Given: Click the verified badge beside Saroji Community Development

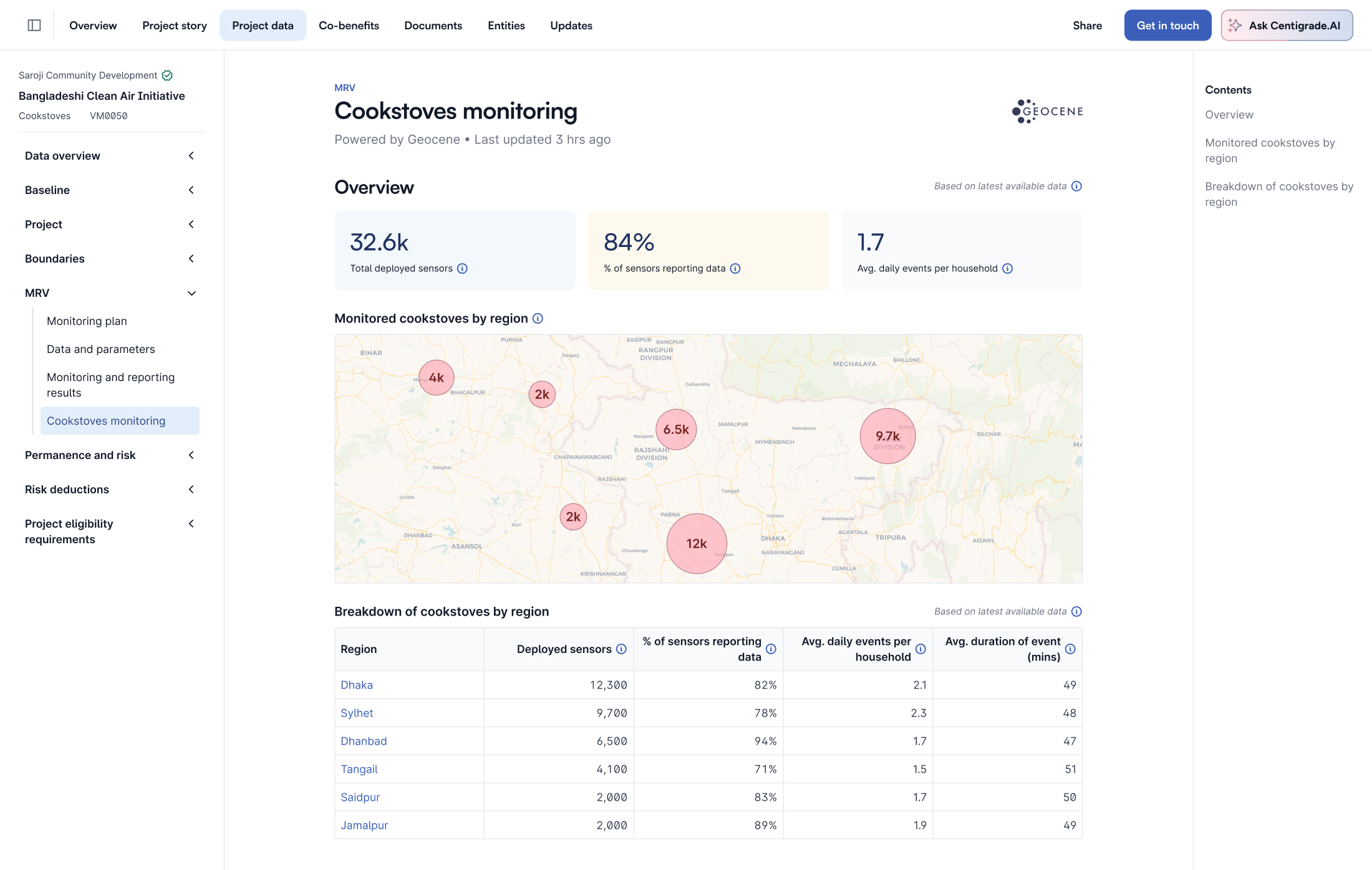Looking at the screenshot, I should click(x=167, y=75).
